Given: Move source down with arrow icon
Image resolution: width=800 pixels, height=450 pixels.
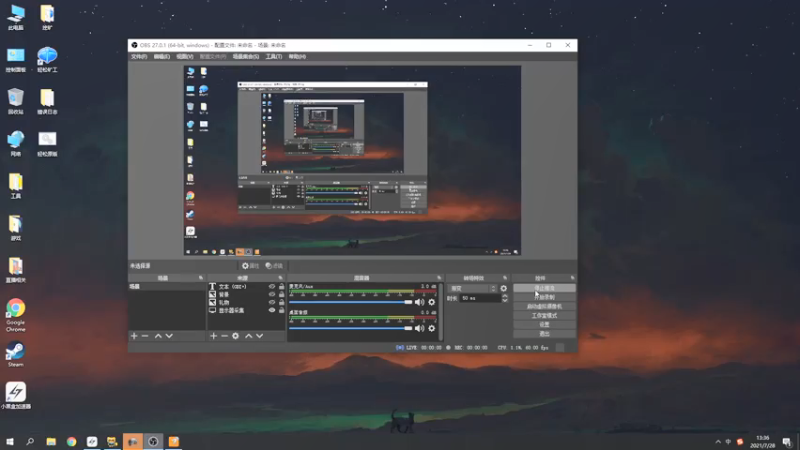Looking at the screenshot, I should tap(260, 336).
